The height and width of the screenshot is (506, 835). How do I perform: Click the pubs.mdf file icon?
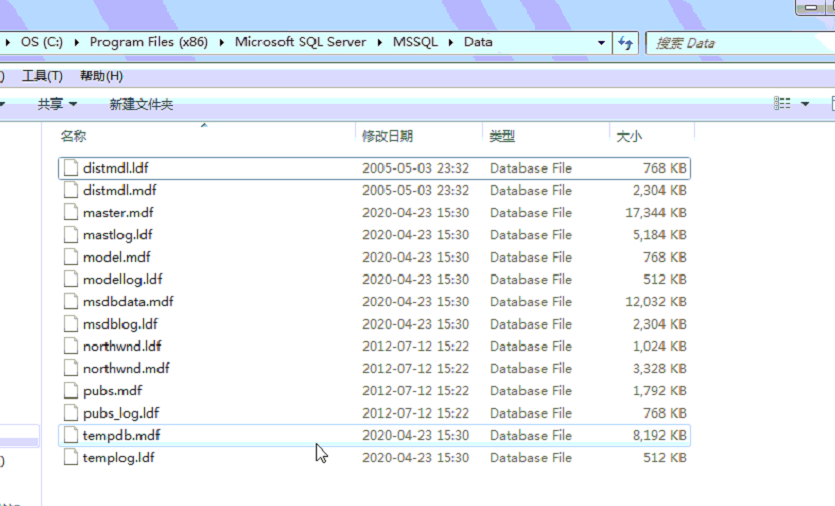click(71, 391)
